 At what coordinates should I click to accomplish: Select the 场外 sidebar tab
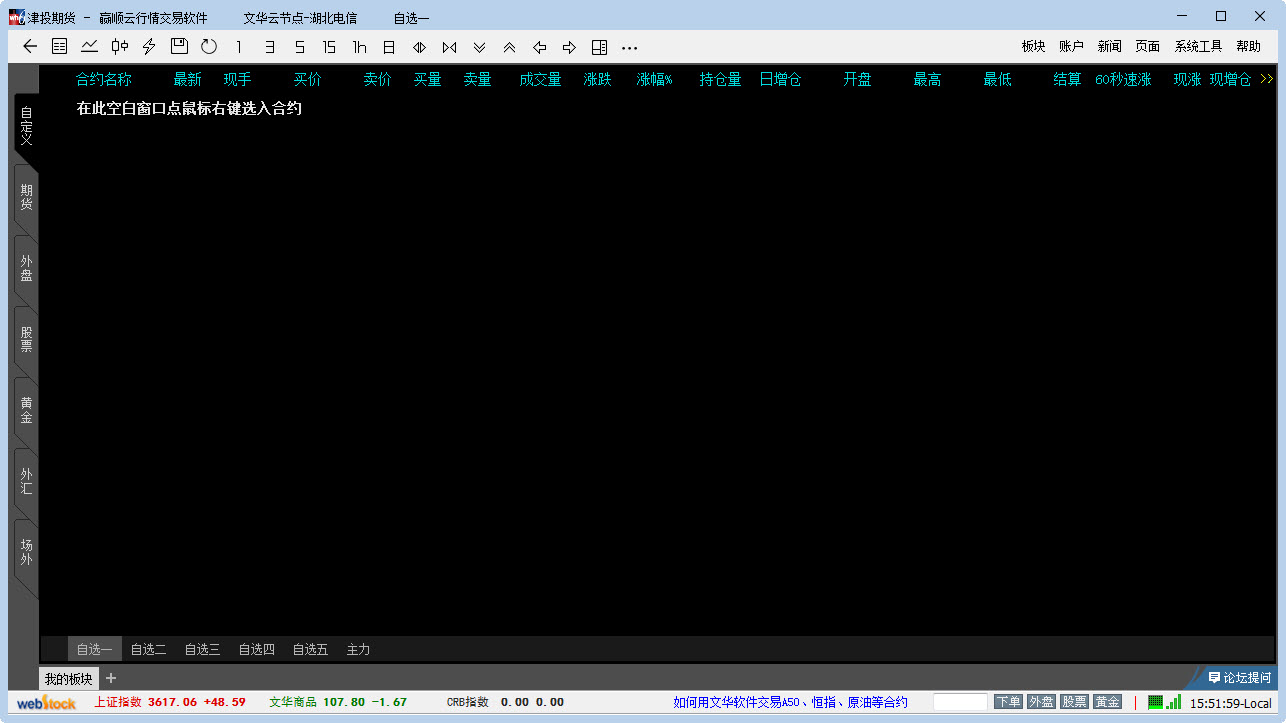tap(26, 552)
